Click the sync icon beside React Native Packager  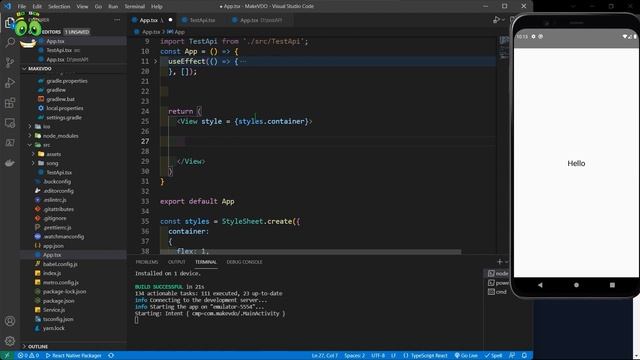111,356
